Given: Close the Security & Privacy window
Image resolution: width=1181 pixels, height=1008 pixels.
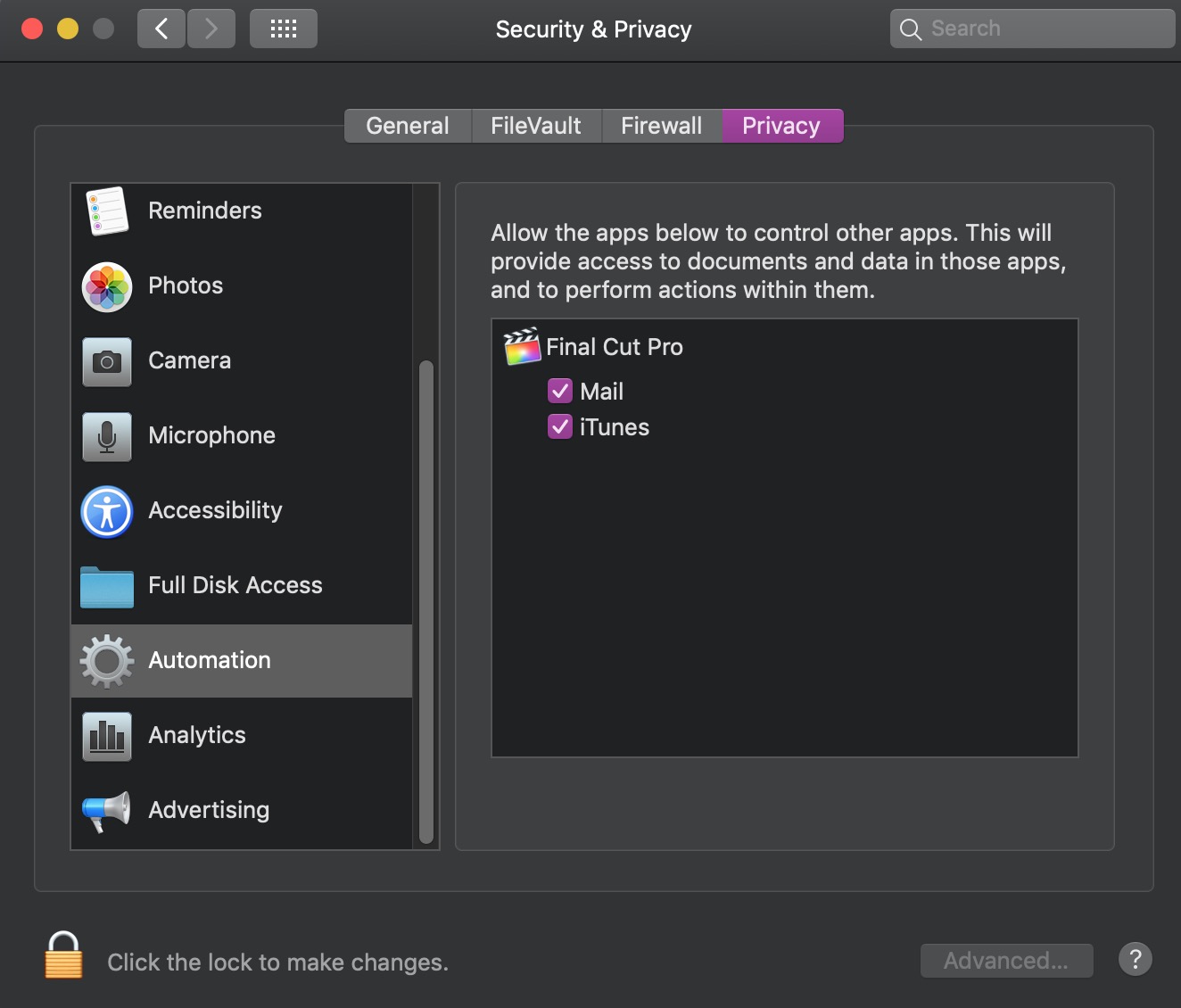Looking at the screenshot, I should (x=32, y=29).
